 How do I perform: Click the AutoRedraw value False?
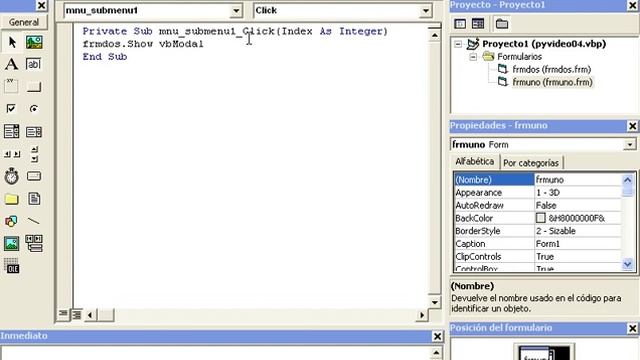pyautogui.click(x=546, y=205)
